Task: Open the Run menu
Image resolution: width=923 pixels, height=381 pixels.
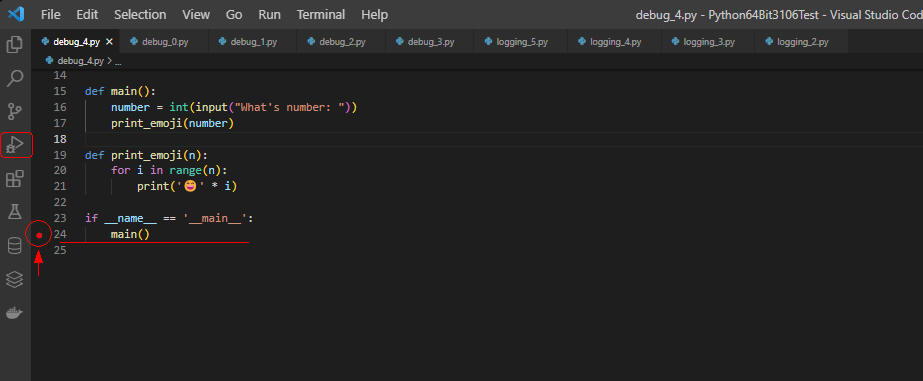Action: pos(270,14)
